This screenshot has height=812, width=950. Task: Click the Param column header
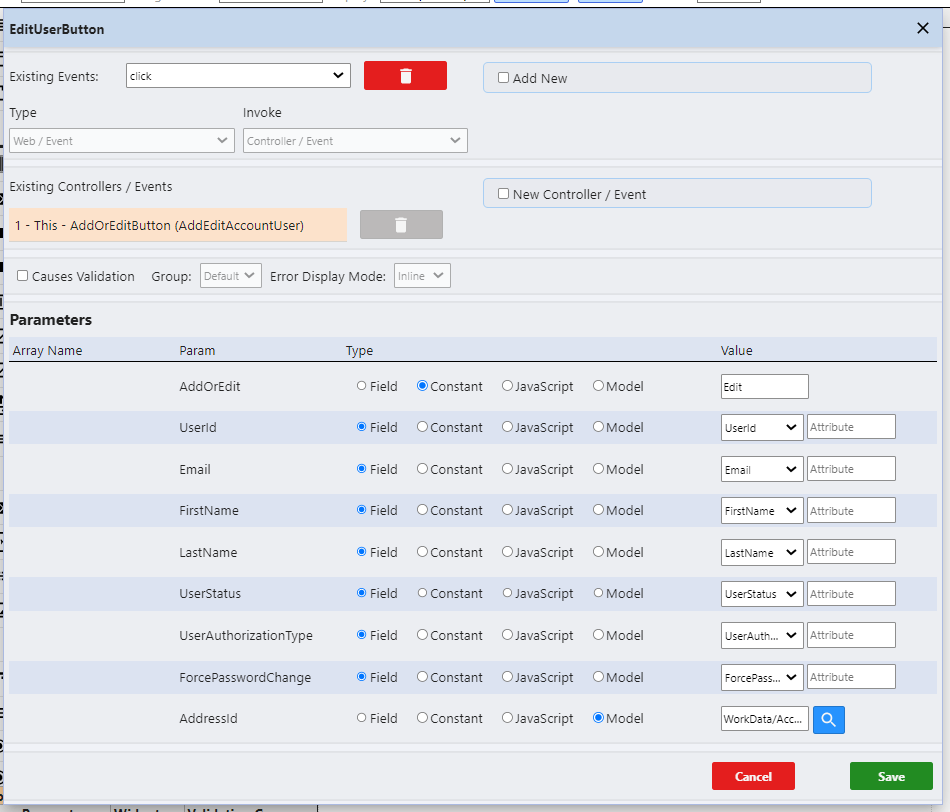pos(197,350)
